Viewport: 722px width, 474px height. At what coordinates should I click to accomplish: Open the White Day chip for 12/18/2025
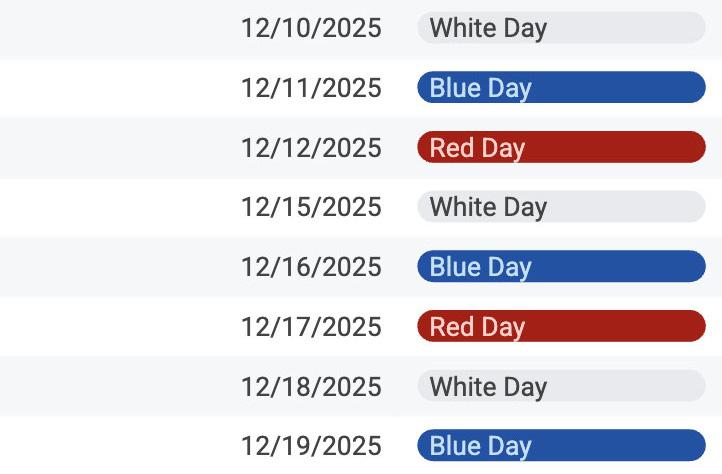(561, 386)
